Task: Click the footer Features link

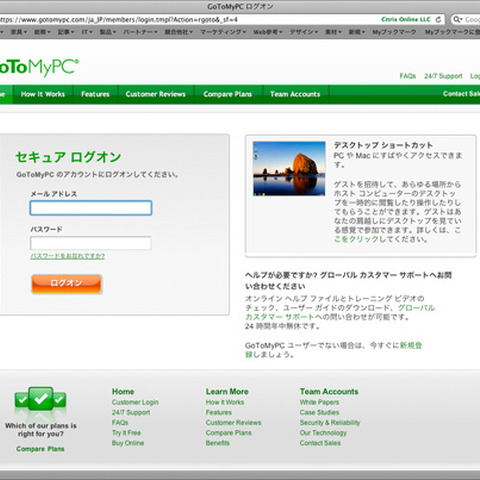Action: 219,412
